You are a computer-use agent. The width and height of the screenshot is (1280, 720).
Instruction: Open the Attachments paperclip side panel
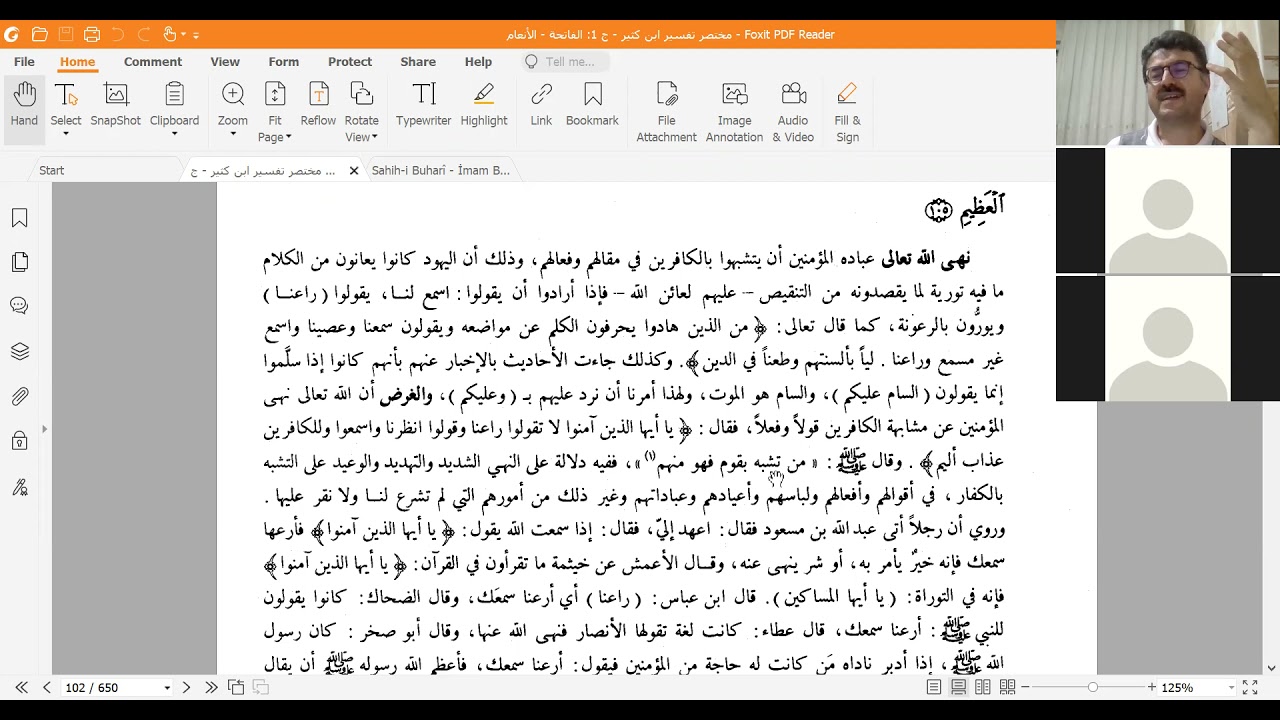tap(20, 396)
